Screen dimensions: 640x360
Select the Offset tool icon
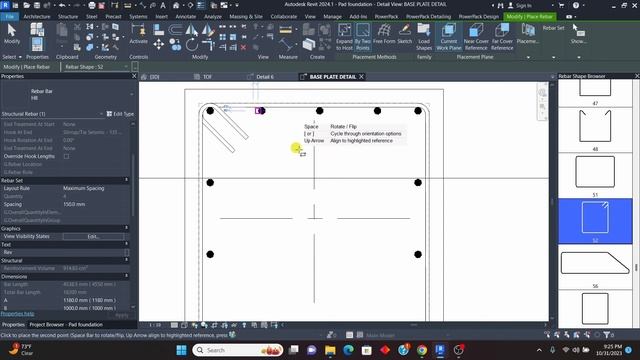click(x=176, y=30)
